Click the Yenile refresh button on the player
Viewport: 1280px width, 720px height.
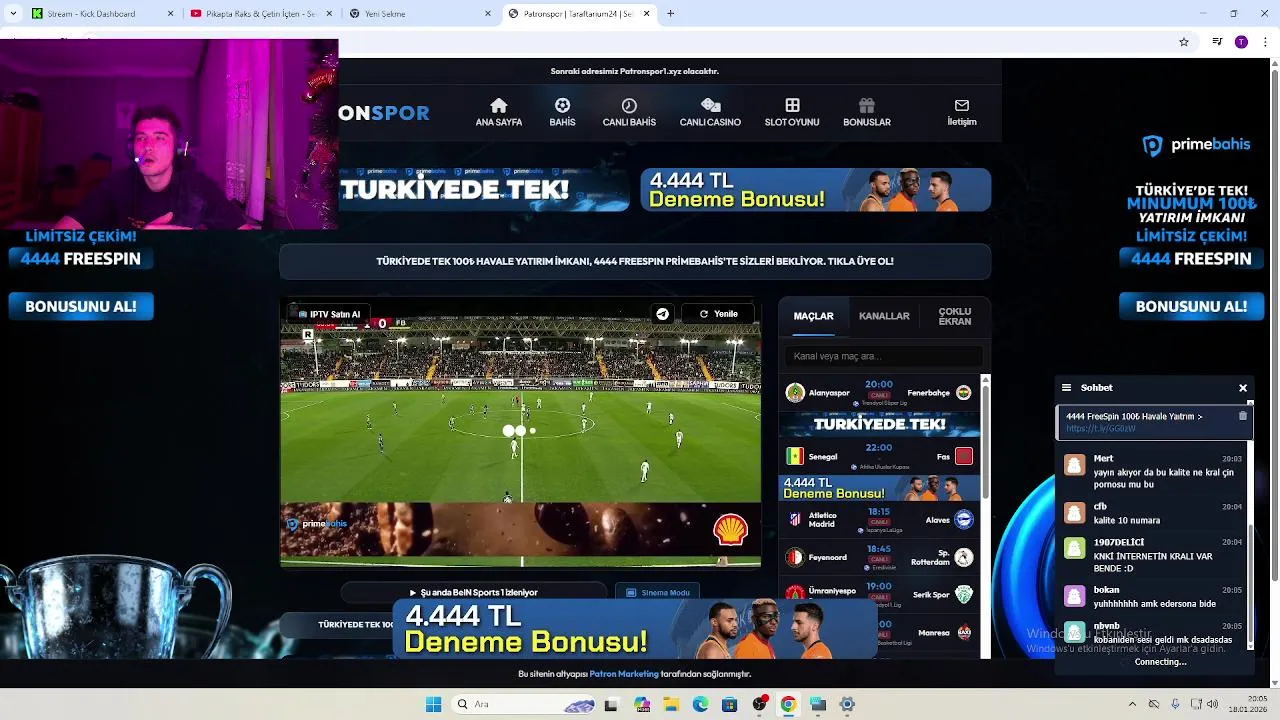coord(719,314)
